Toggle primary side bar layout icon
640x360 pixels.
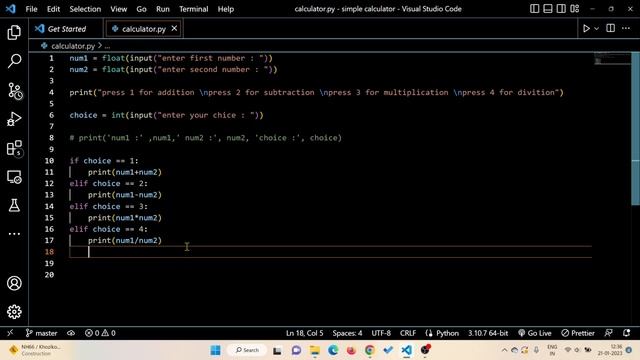coord(534,9)
